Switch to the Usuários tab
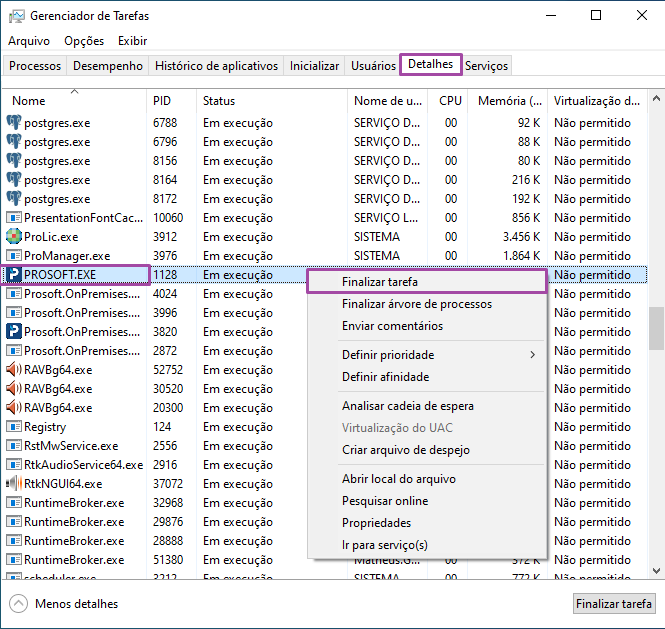 point(373,66)
